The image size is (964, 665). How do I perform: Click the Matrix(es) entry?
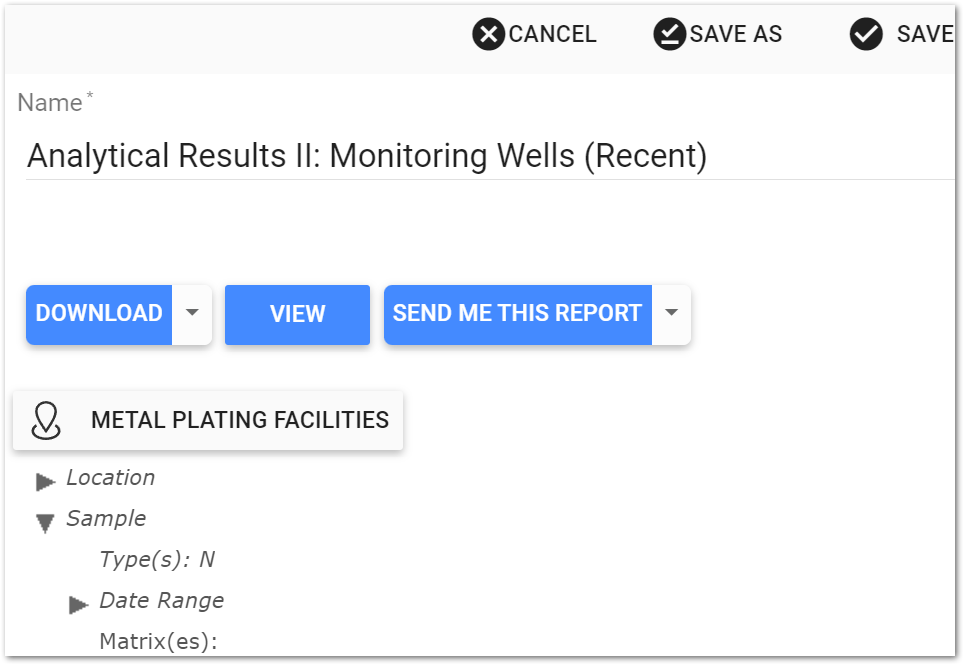[158, 641]
